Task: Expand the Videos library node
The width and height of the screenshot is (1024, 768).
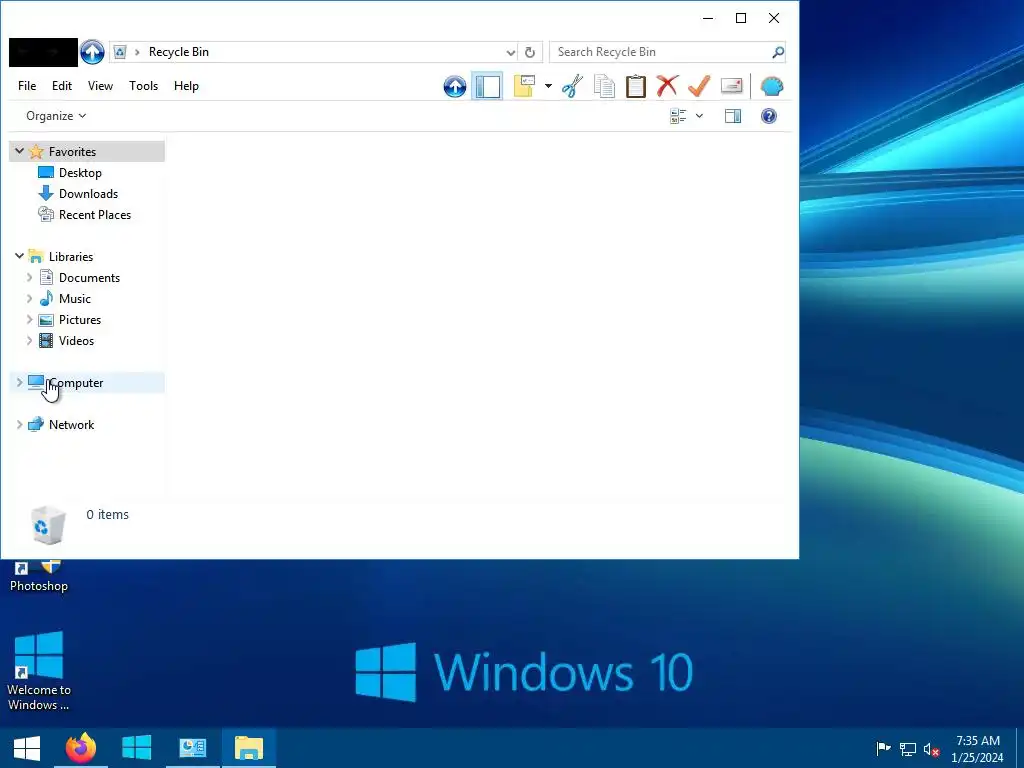Action: (x=29, y=340)
